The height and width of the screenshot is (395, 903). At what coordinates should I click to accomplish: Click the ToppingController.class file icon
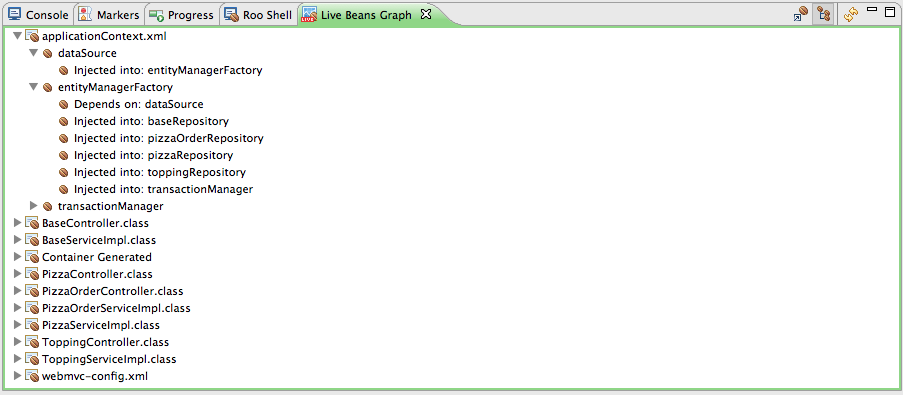click(32, 342)
